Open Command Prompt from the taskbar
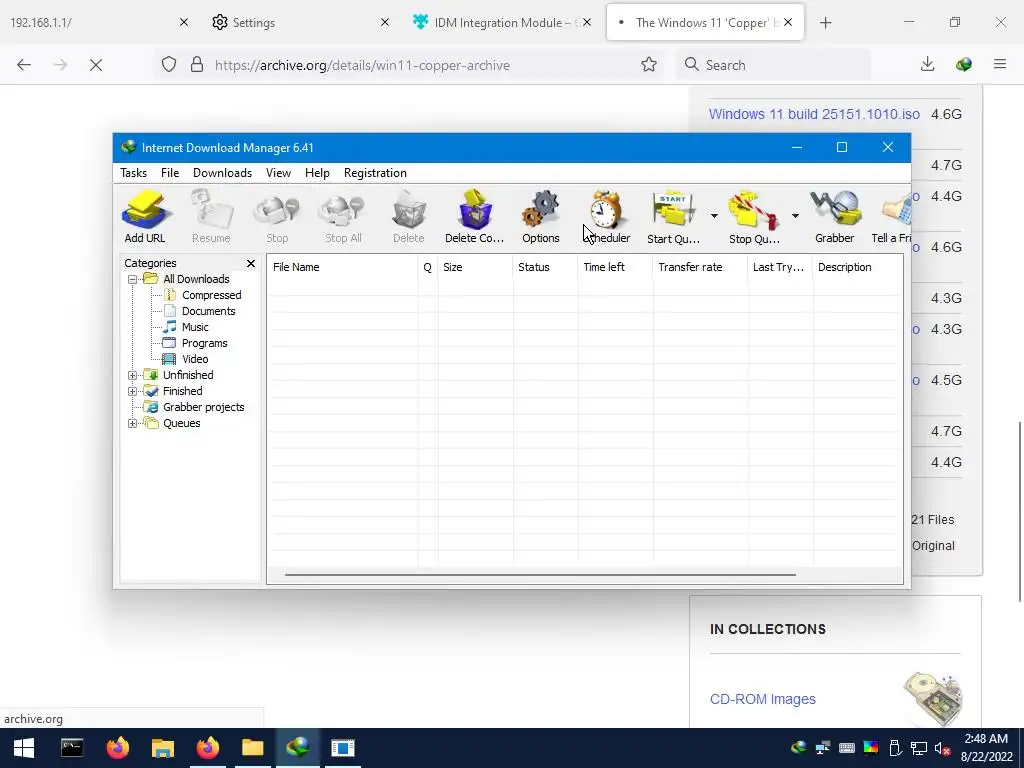 tap(72, 748)
